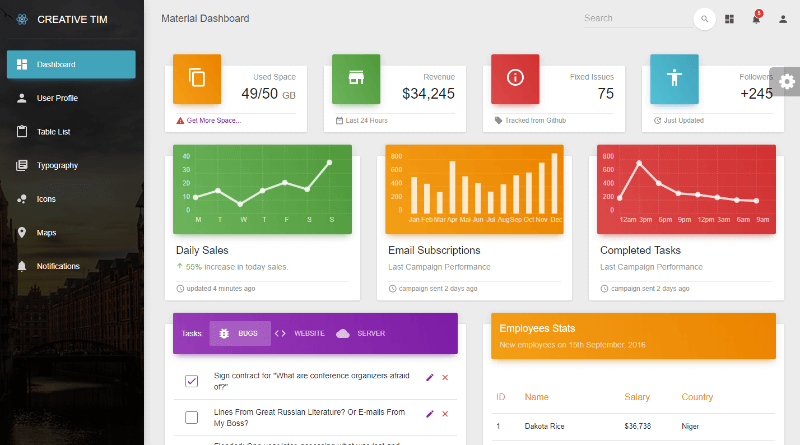This screenshot has width=800, height=445.
Task: Delete the 'Sign contract' task
Action: 445,378
